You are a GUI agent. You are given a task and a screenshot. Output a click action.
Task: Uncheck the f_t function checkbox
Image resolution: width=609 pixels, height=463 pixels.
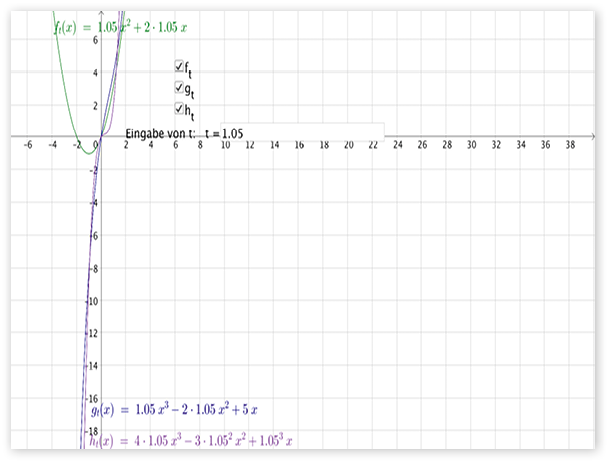(179, 66)
